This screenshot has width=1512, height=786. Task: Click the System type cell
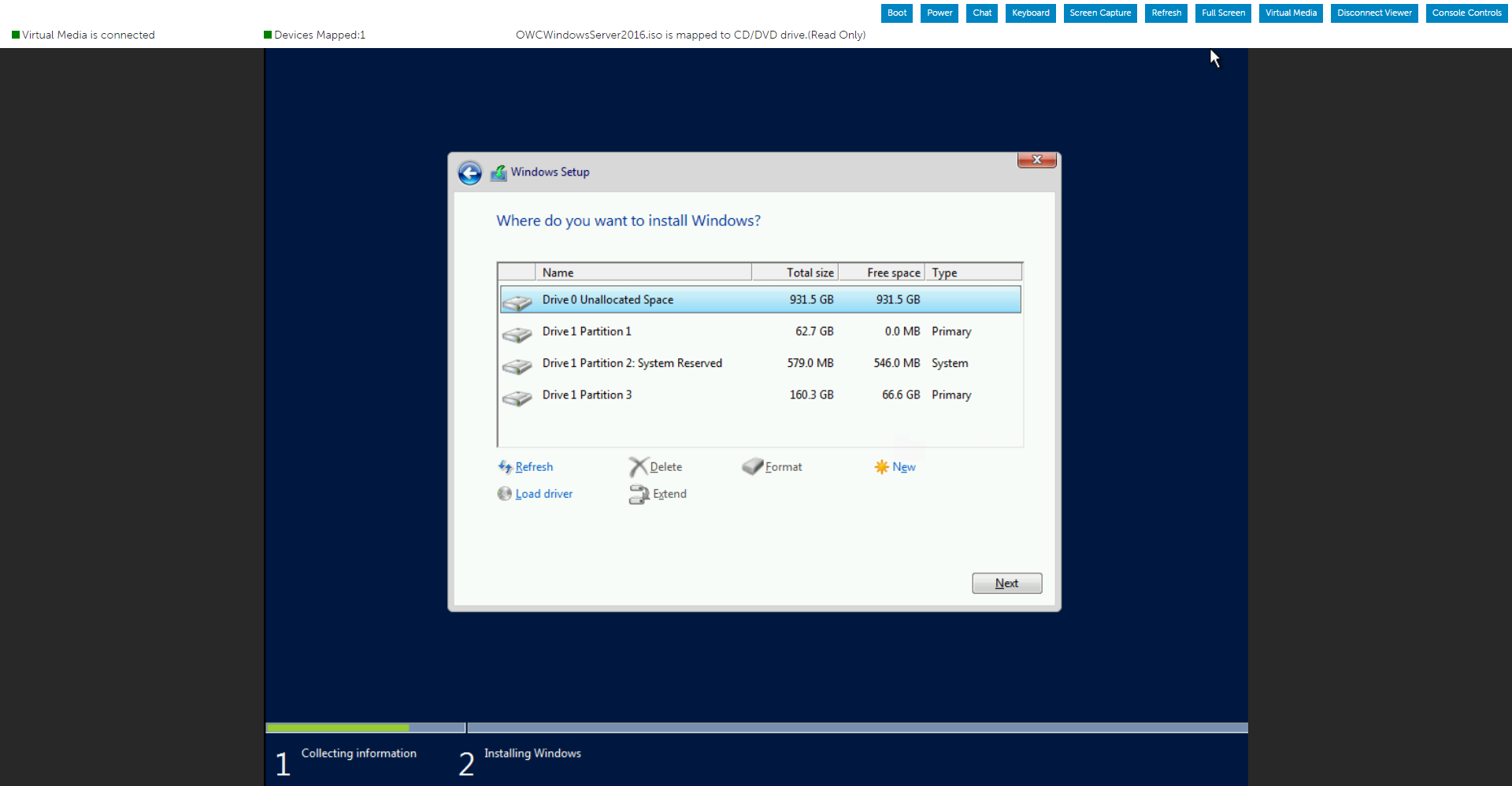point(950,363)
